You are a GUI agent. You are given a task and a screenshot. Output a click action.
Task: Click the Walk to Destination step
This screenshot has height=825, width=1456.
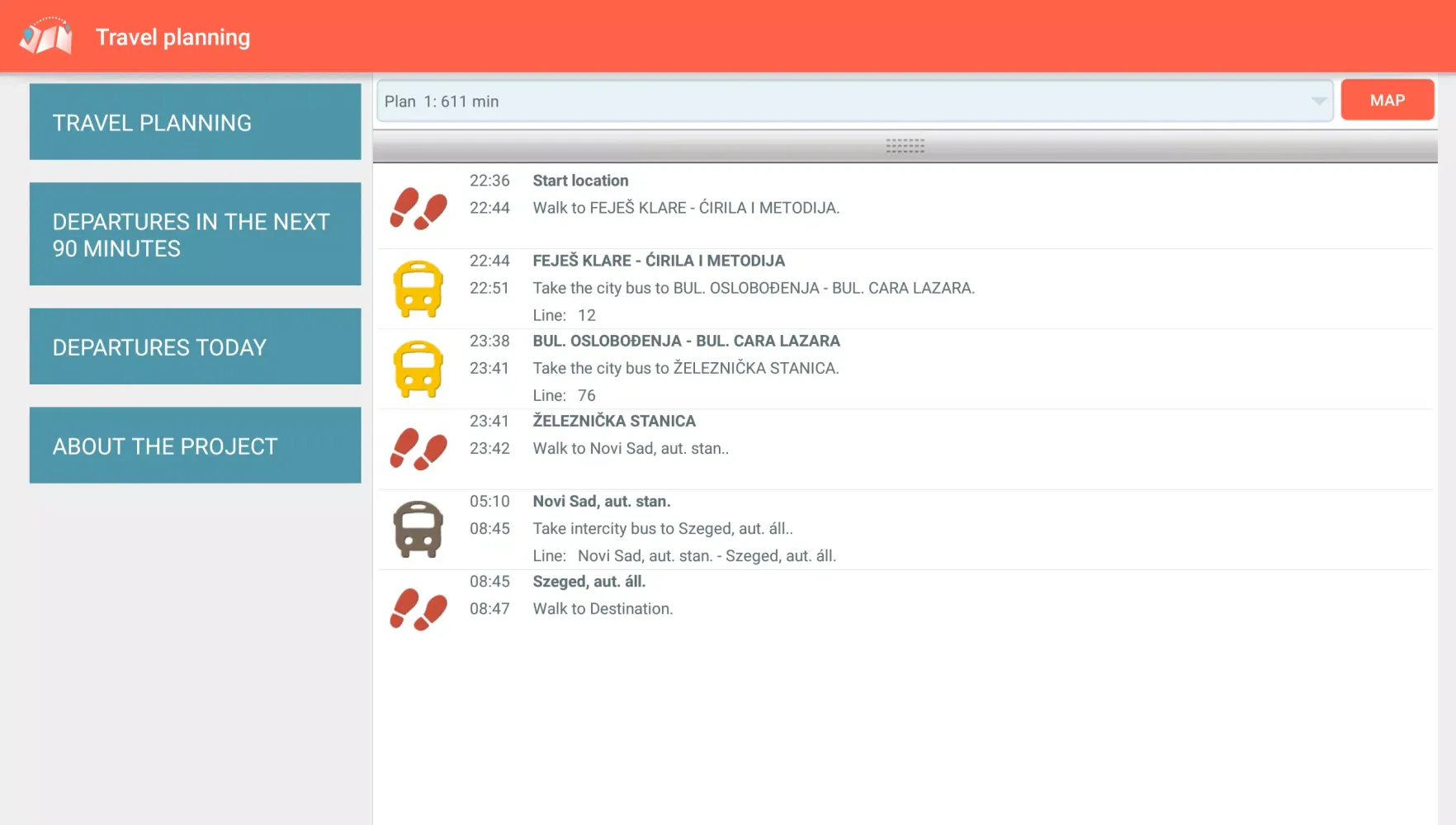[x=603, y=609]
